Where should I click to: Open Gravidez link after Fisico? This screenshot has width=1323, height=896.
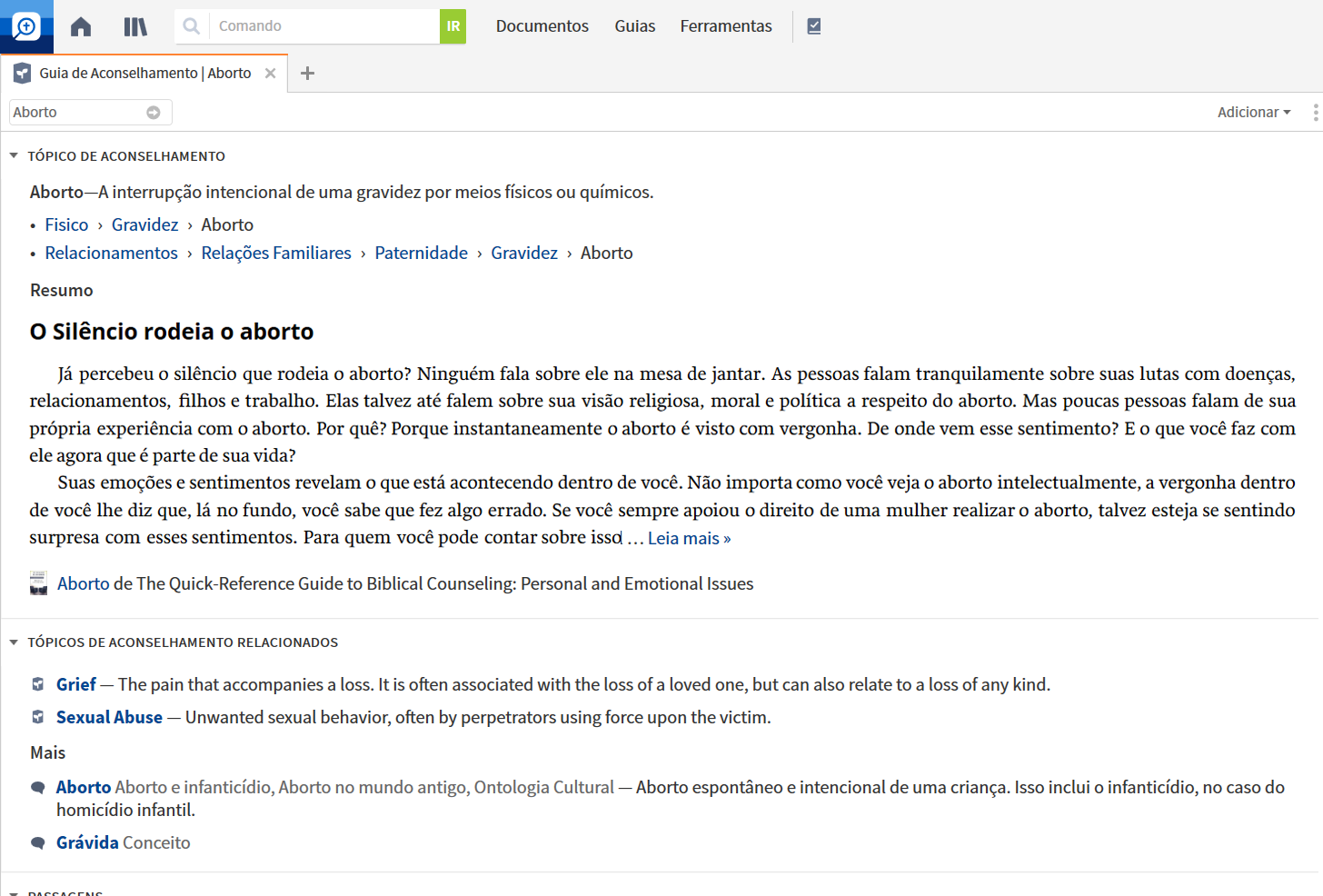coord(144,224)
